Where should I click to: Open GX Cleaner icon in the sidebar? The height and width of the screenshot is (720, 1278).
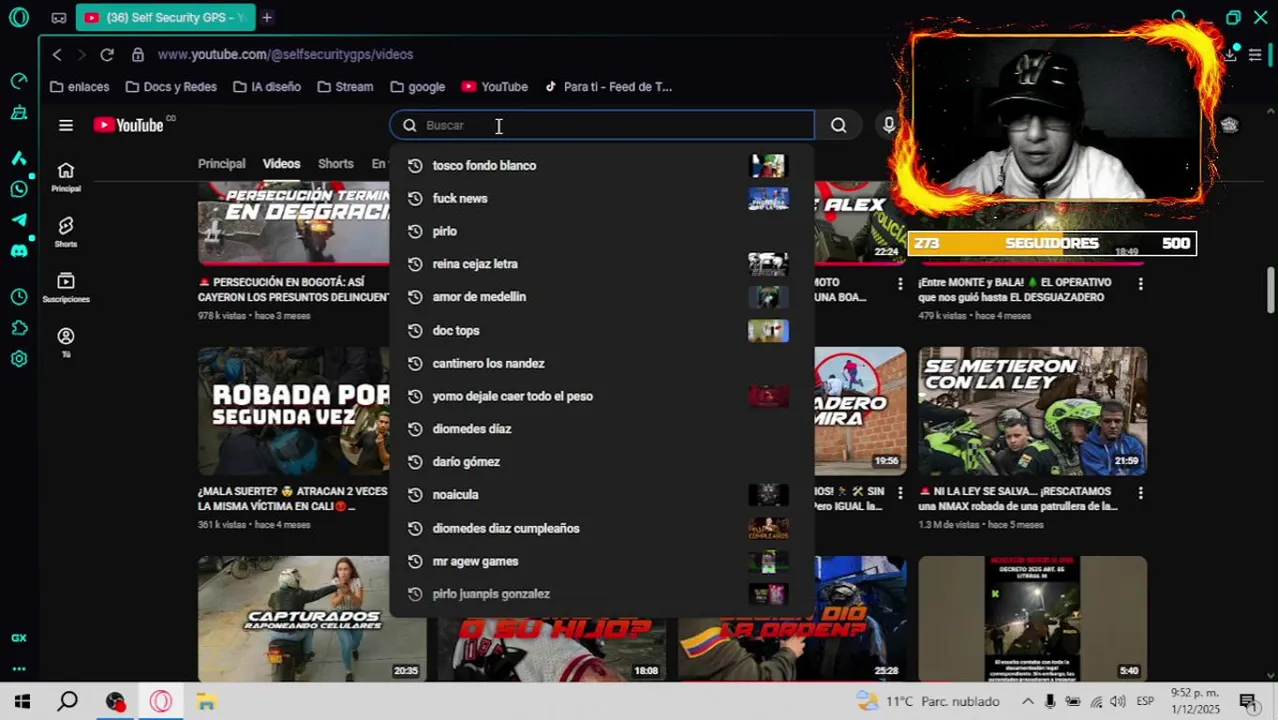pos(18,113)
